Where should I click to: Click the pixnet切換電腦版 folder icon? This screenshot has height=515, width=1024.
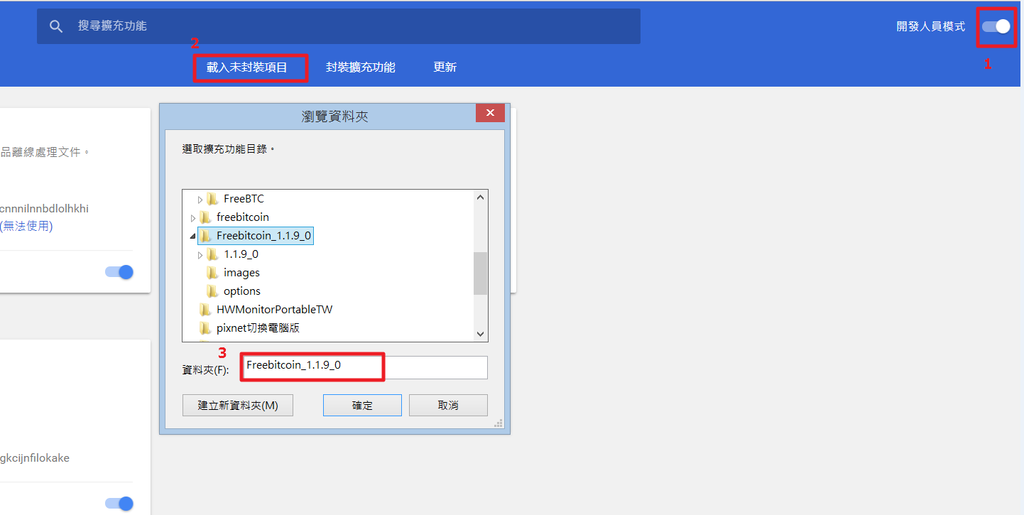204,328
